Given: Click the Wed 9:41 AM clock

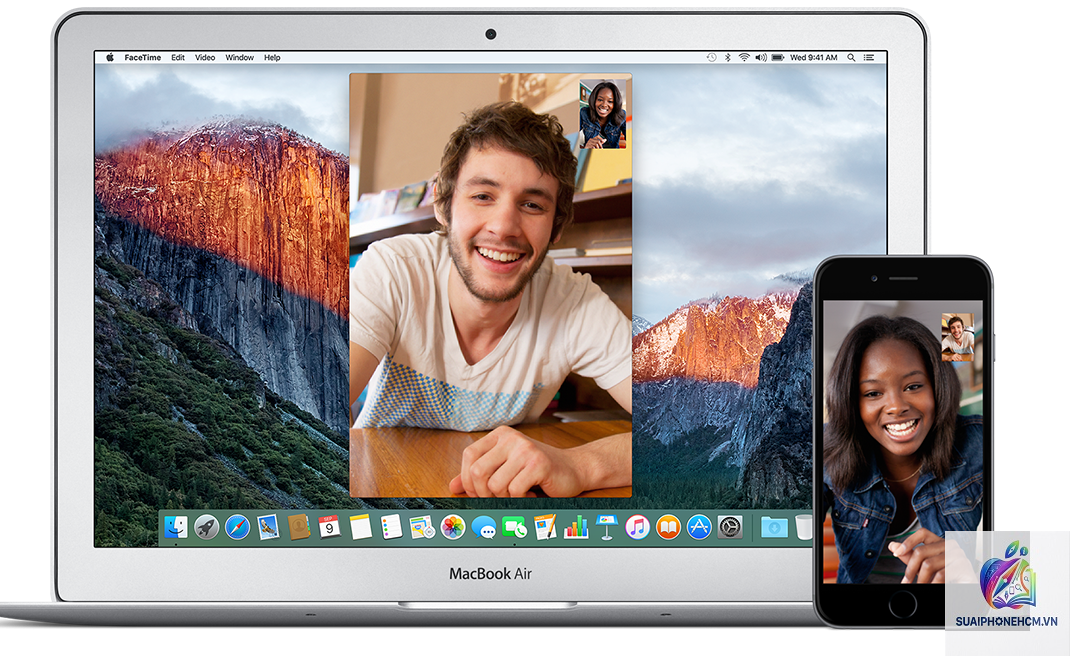Looking at the screenshot, I should click(813, 57).
